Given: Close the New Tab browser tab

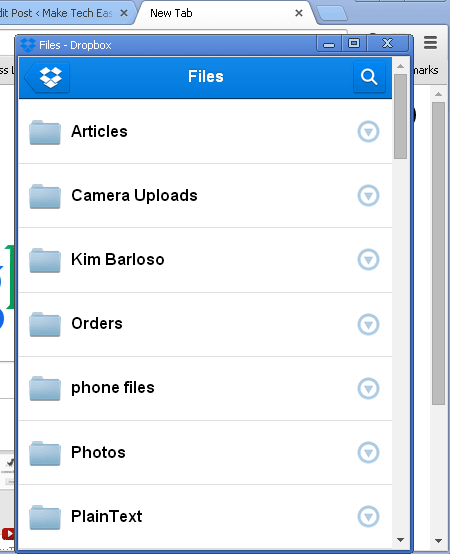Looking at the screenshot, I should click(x=299, y=13).
